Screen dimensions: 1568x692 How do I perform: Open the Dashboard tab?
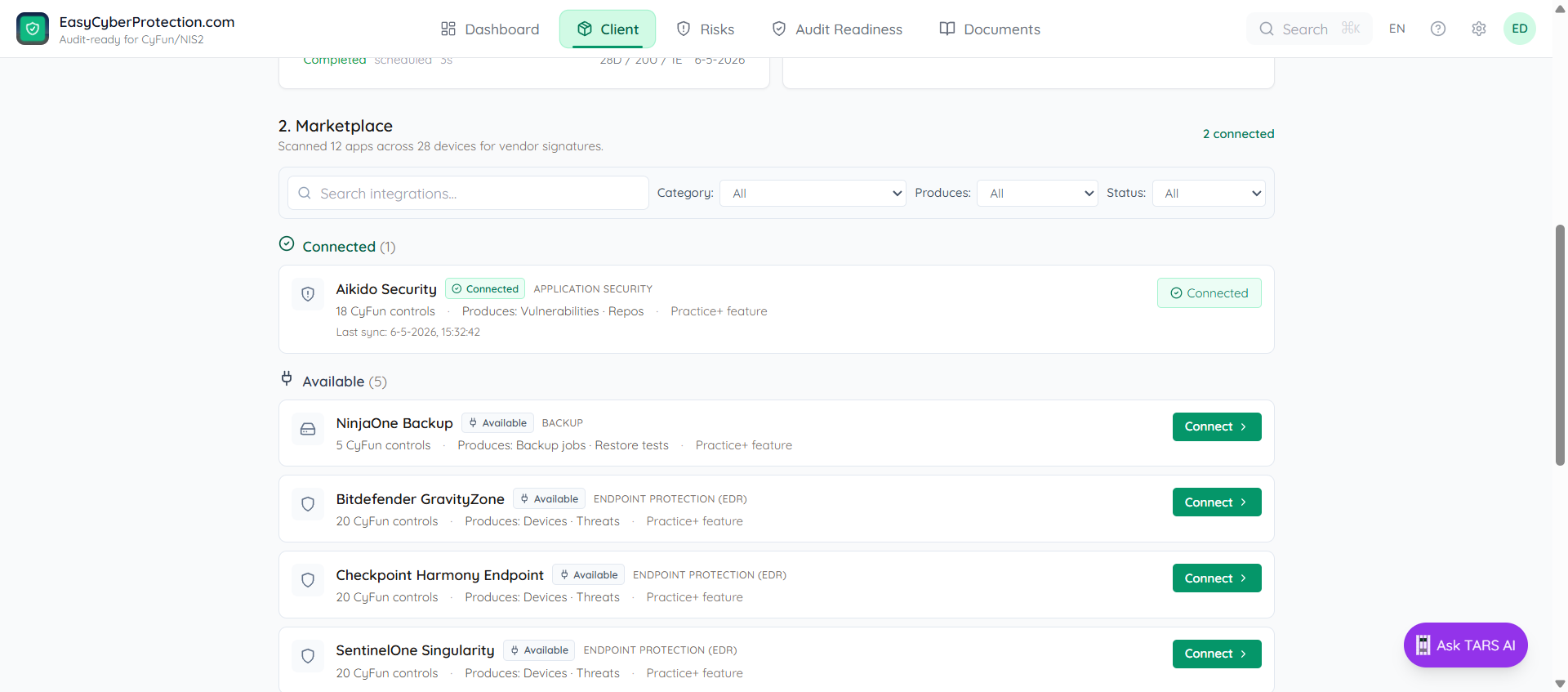[x=490, y=29]
